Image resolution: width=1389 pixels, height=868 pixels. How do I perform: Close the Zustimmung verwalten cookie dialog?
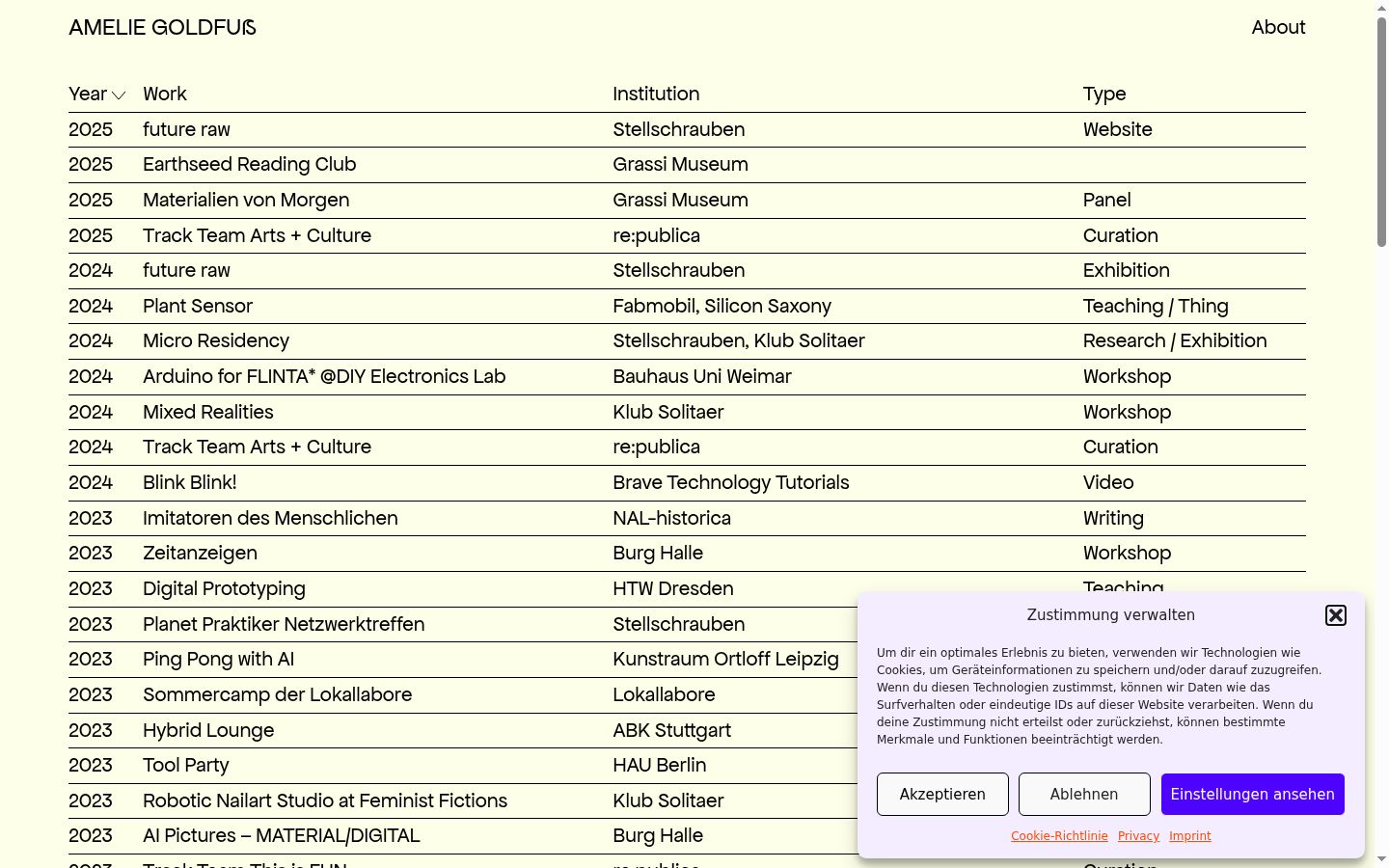1336,615
